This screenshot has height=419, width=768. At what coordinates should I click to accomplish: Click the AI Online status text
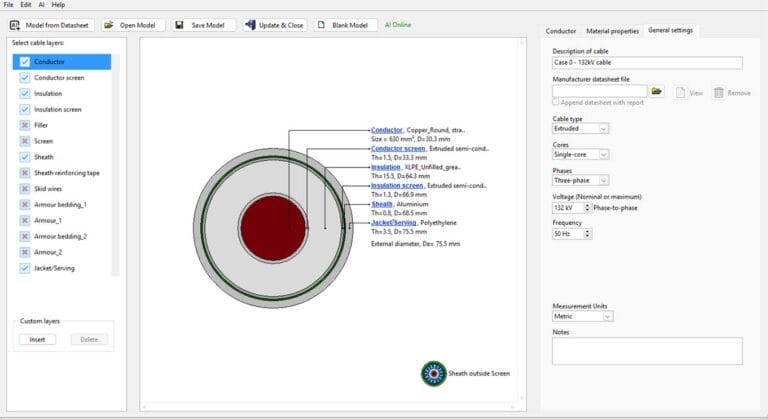pos(398,25)
